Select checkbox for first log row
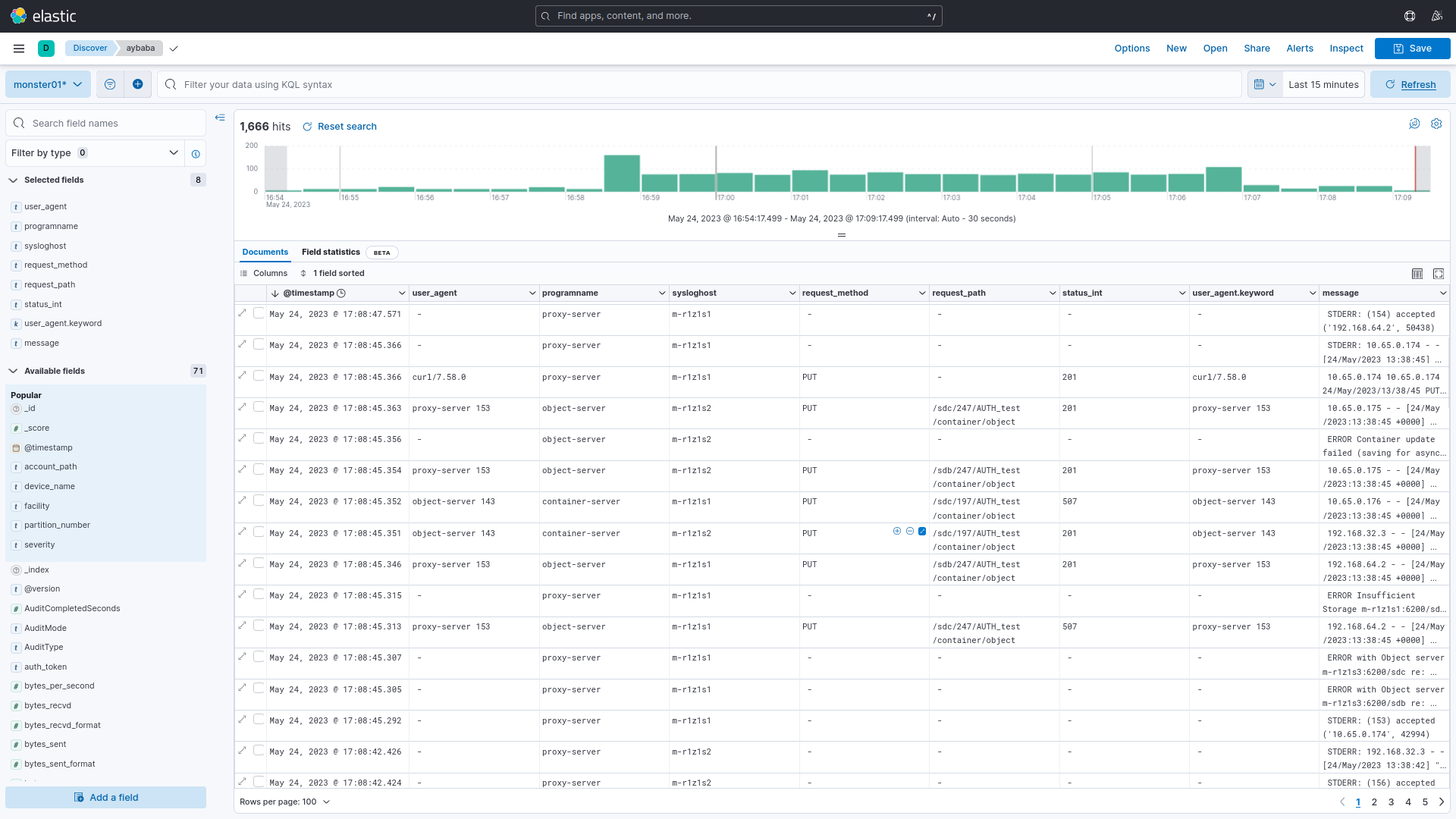The height and width of the screenshot is (819, 1456). 259,313
